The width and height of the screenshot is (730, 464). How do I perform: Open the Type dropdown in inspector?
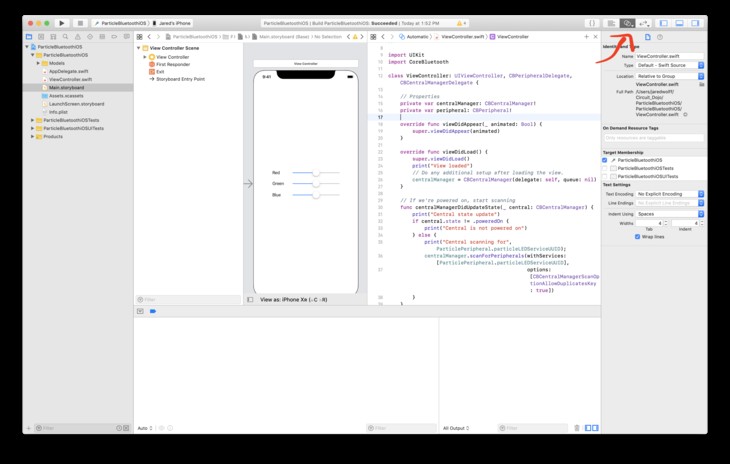point(668,65)
